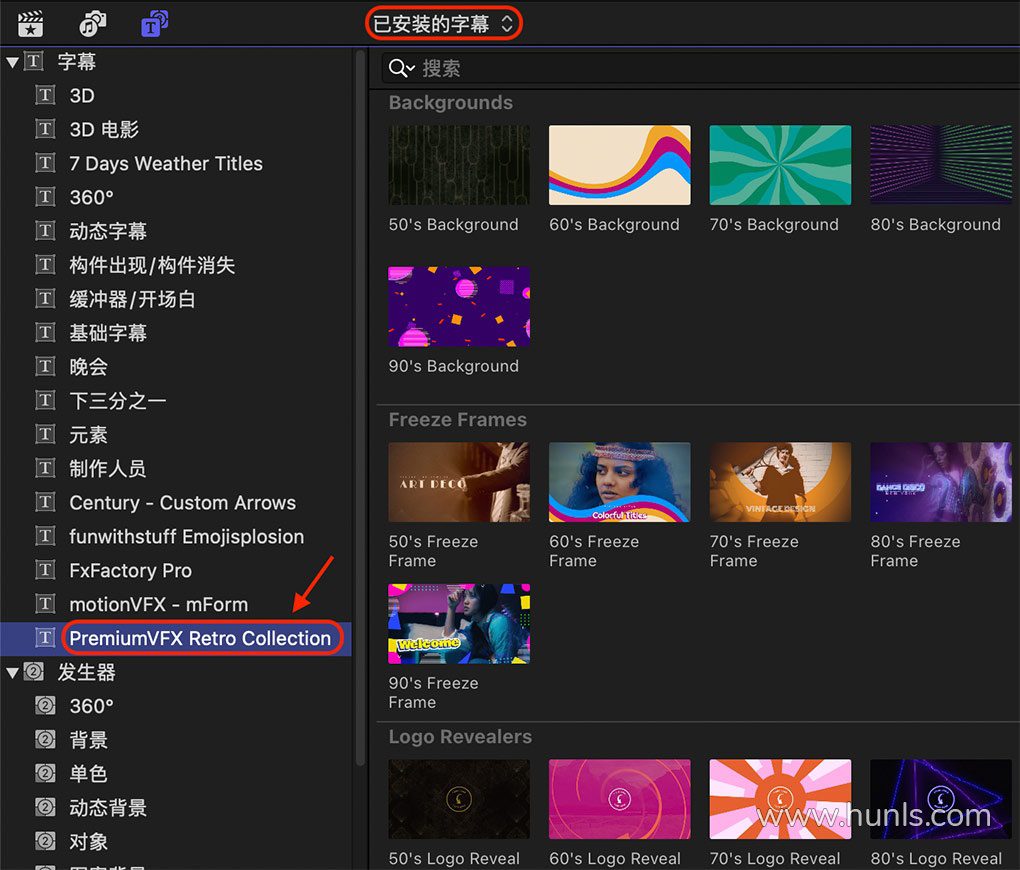Click the T icon beside 3D 电影
Viewport: 1020px width, 870px height.
coord(45,129)
